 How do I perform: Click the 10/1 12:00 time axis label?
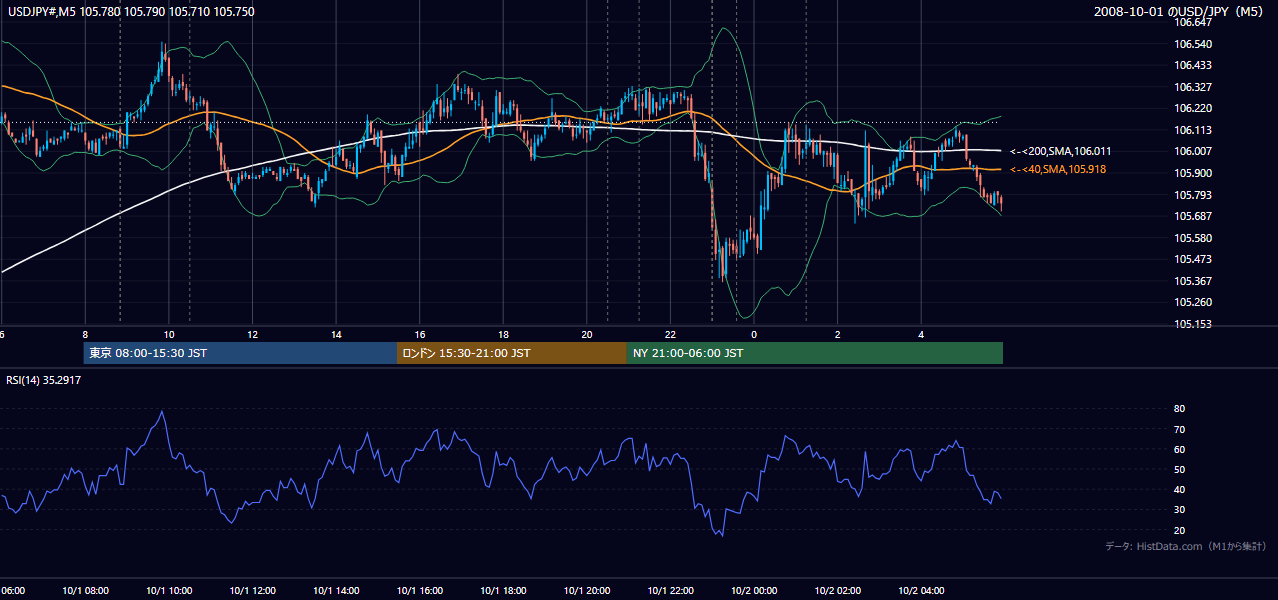(252, 590)
